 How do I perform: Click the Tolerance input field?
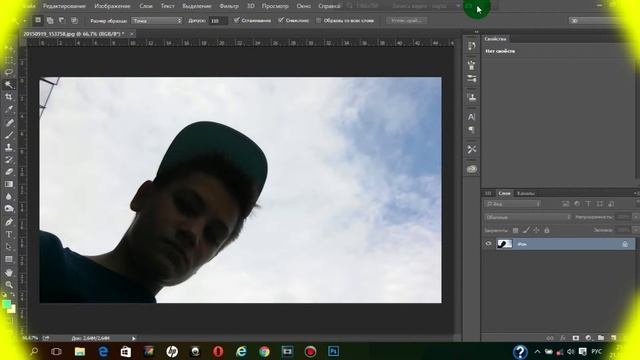[218, 20]
